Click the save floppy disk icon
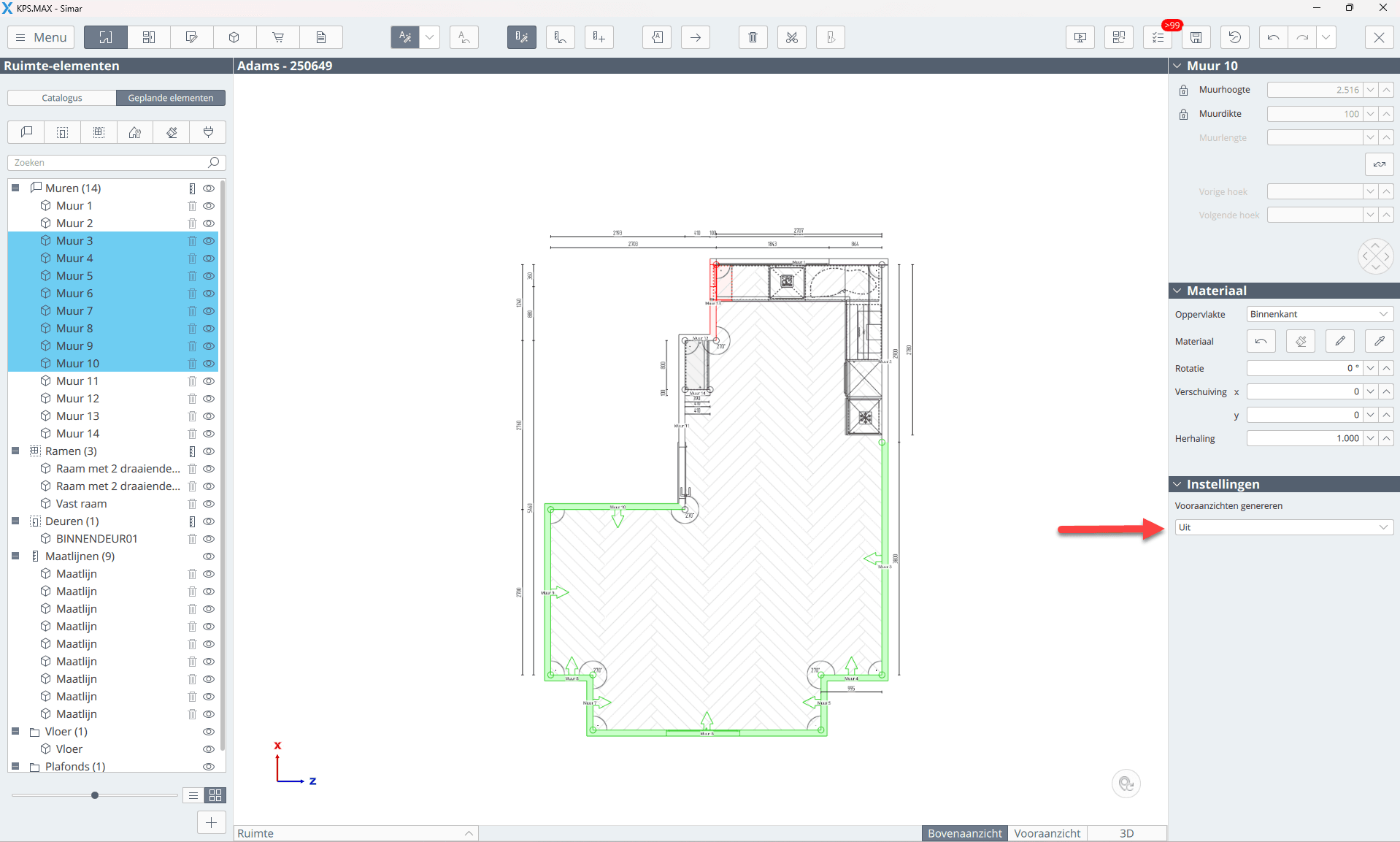 click(x=1196, y=37)
